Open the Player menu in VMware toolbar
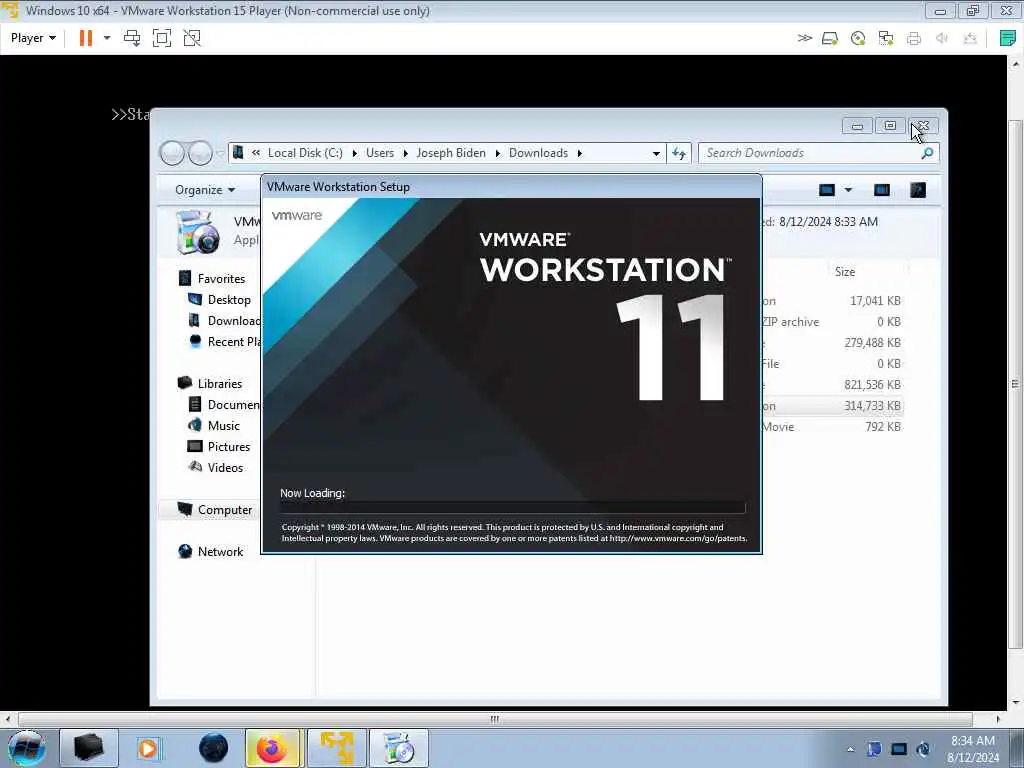 [x=33, y=38]
